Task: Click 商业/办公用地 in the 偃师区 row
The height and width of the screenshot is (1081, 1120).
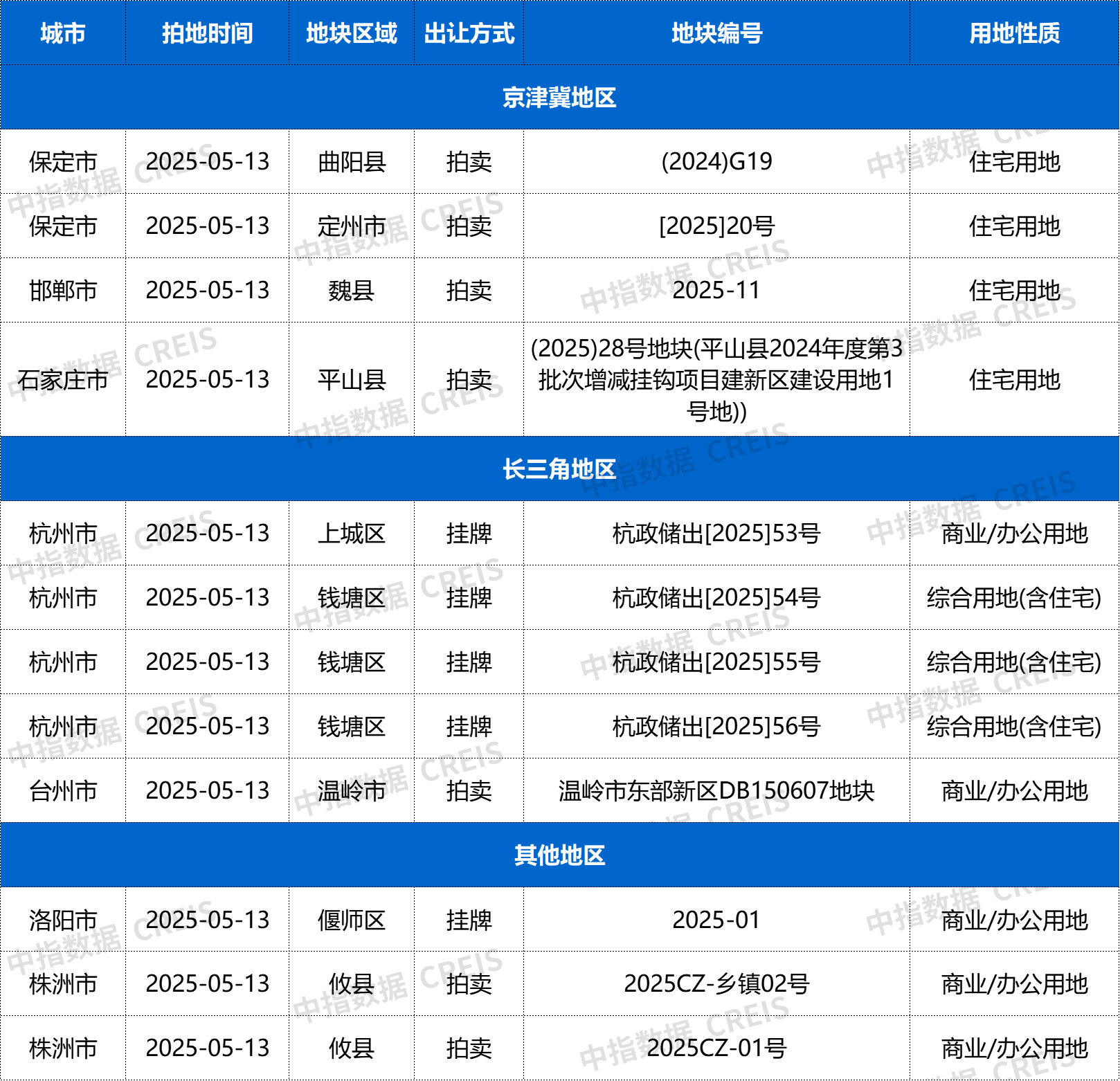Action: pos(1015,920)
